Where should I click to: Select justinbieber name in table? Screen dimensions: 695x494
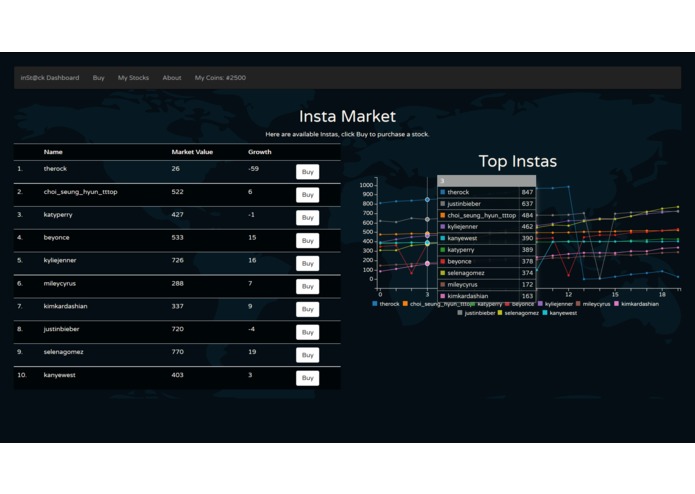tap(62, 329)
